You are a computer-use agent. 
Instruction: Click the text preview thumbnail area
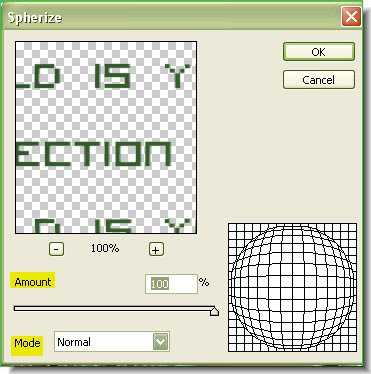point(106,137)
